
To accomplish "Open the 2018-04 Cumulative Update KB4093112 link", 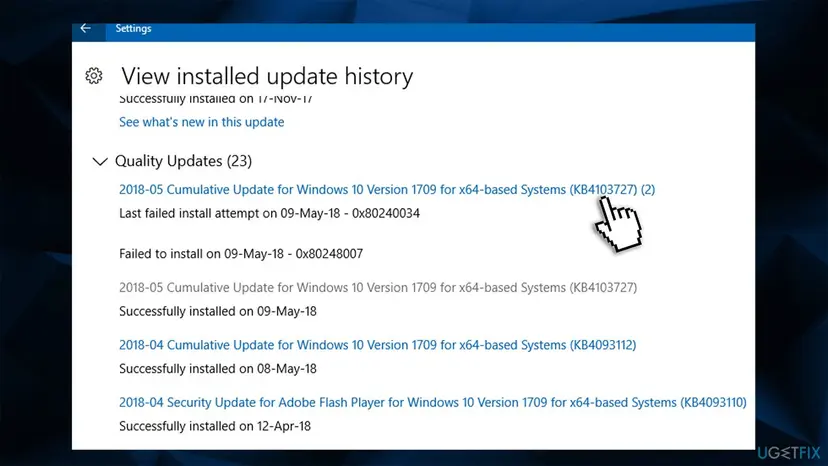I will click(x=377, y=345).
